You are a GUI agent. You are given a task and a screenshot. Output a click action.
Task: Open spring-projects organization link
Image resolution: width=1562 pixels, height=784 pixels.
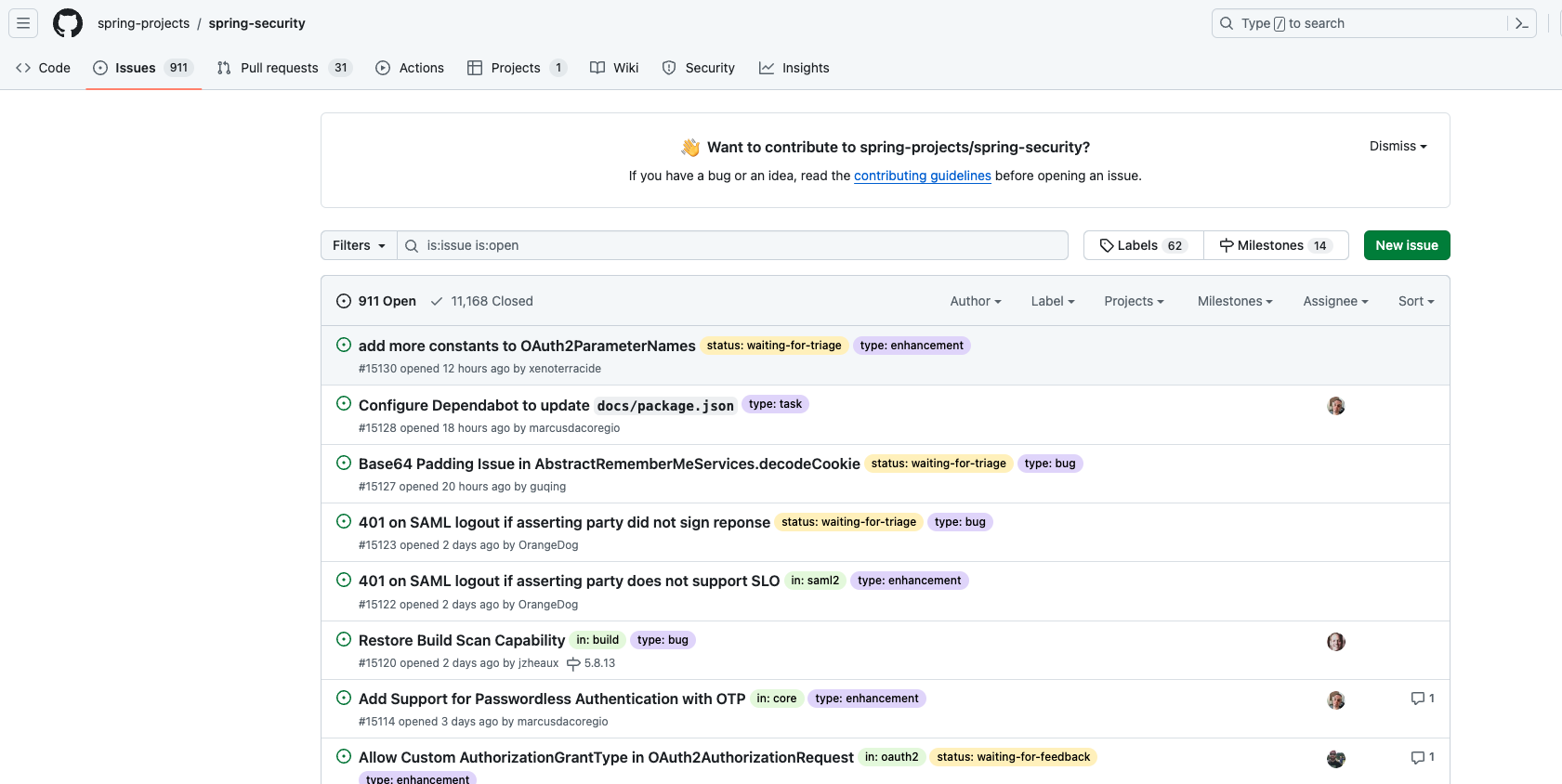pyautogui.click(x=143, y=23)
